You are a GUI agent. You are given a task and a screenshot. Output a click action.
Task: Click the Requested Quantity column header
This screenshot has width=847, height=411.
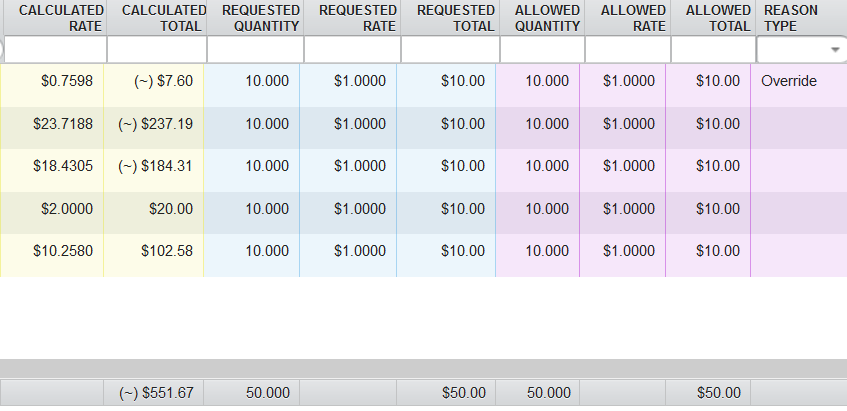[x=254, y=18]
